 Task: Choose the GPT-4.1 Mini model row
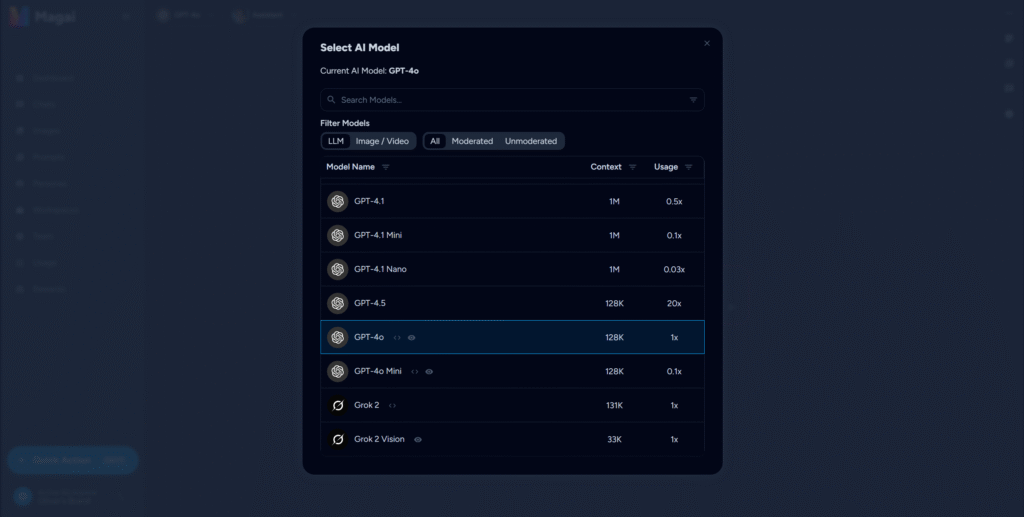[512, 236]
